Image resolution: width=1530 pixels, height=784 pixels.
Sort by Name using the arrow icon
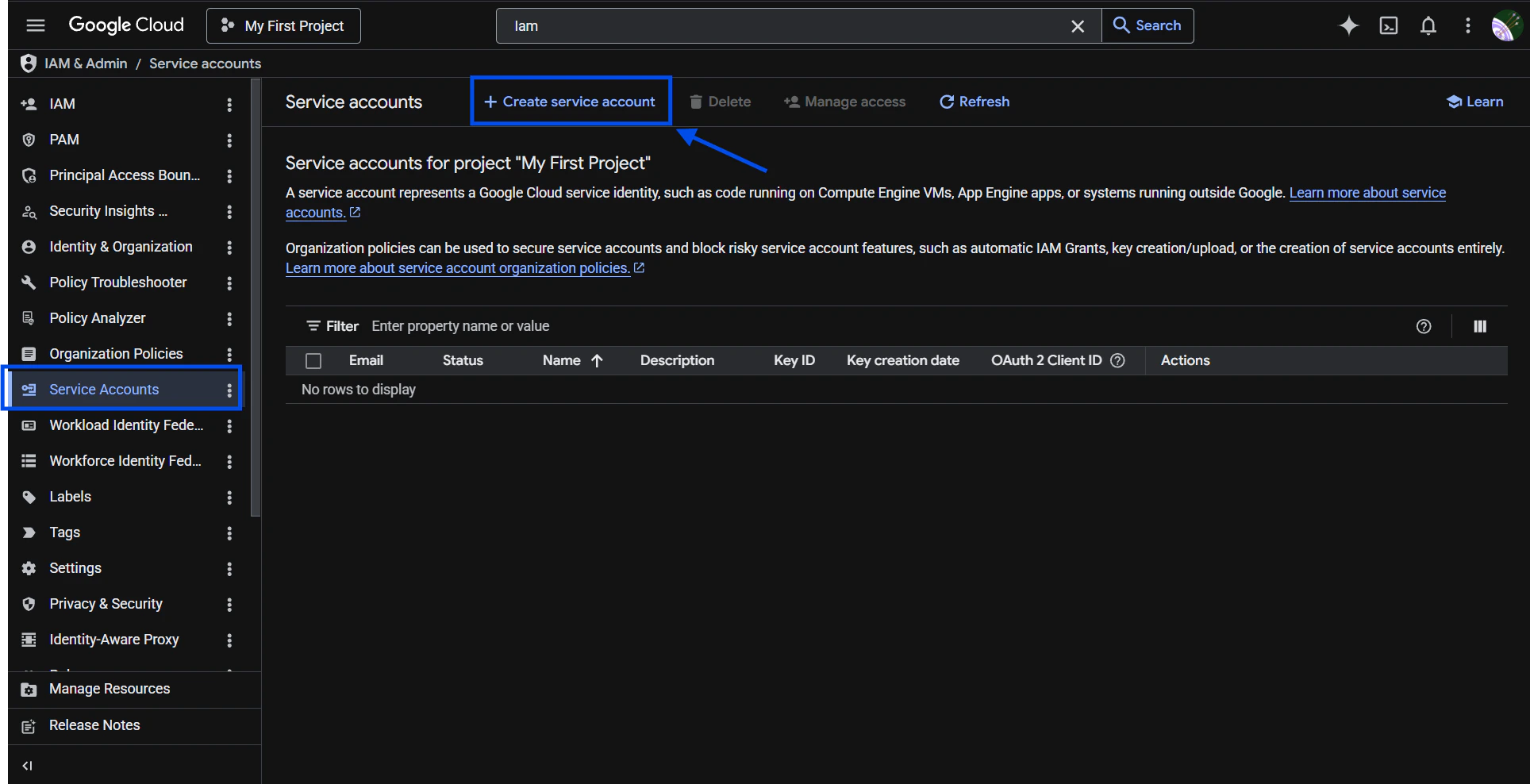598,360
